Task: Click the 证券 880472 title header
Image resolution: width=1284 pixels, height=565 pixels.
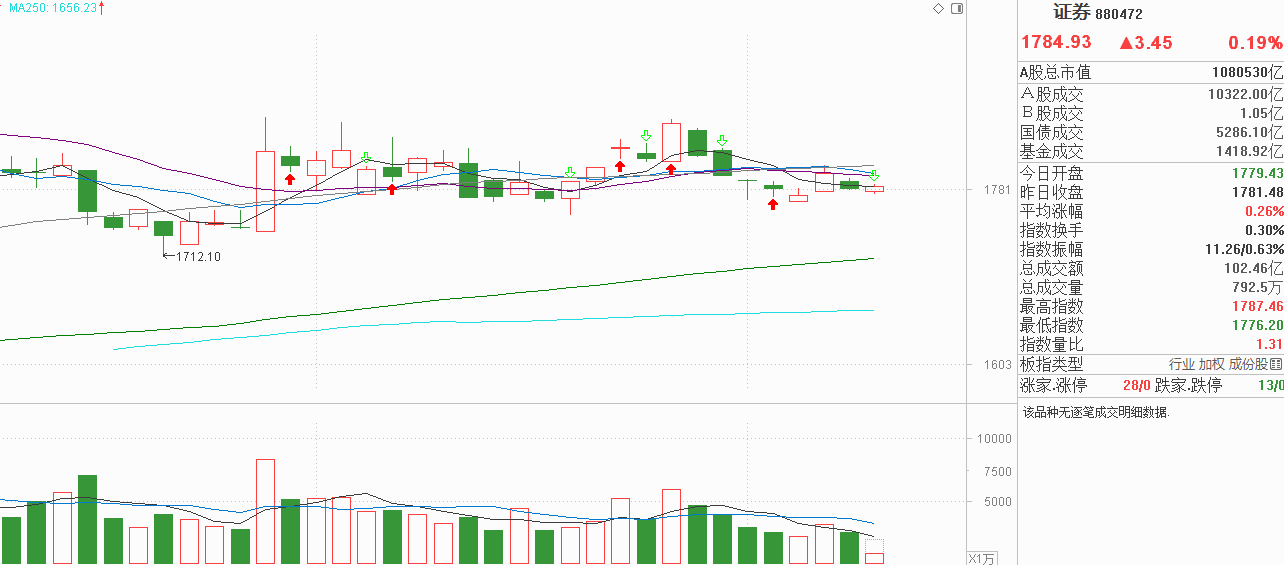Action: 1098,13
